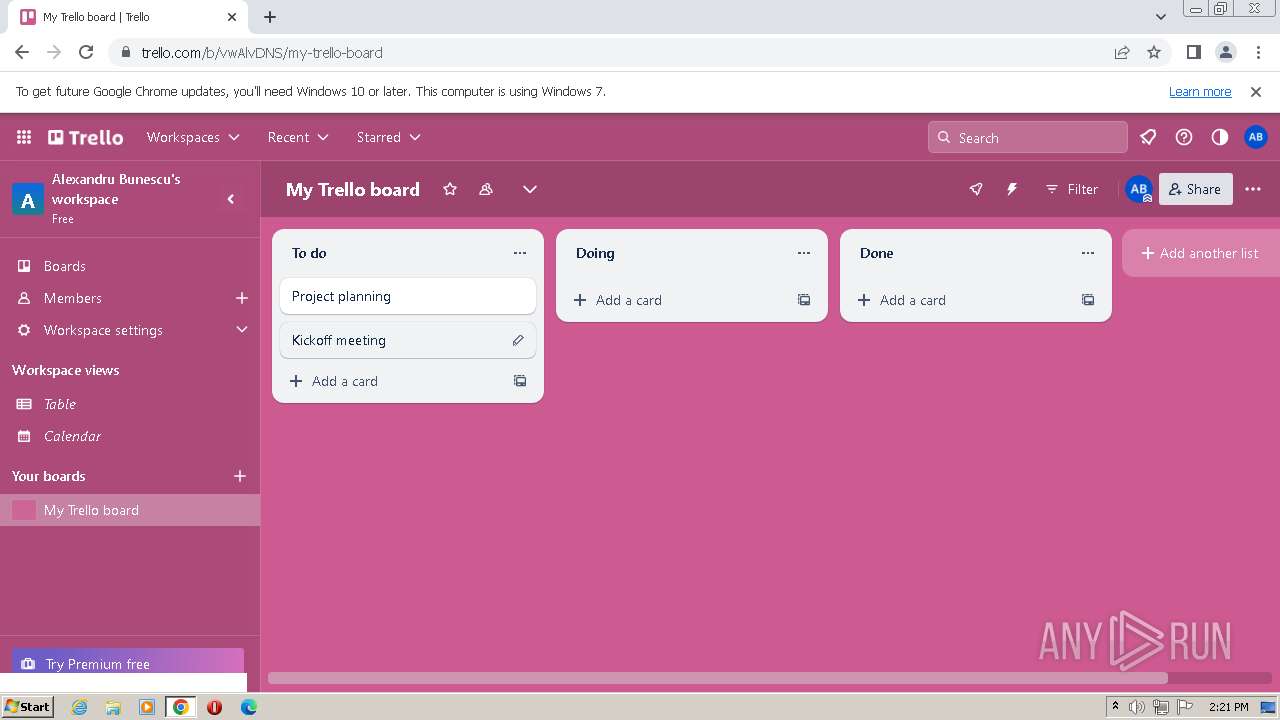Click board member AB avatar
The image size is (1280, 720).
pyautogui.click(x=1139, y=189)
